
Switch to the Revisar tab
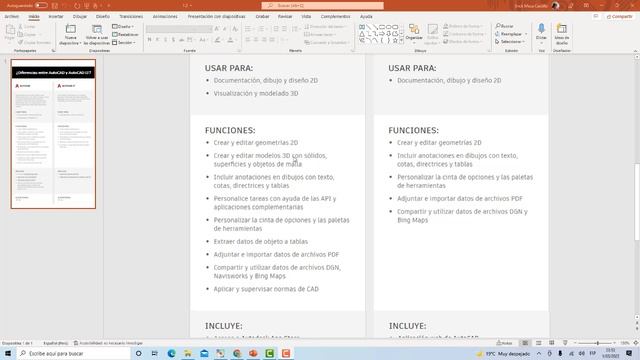[285, 17]
